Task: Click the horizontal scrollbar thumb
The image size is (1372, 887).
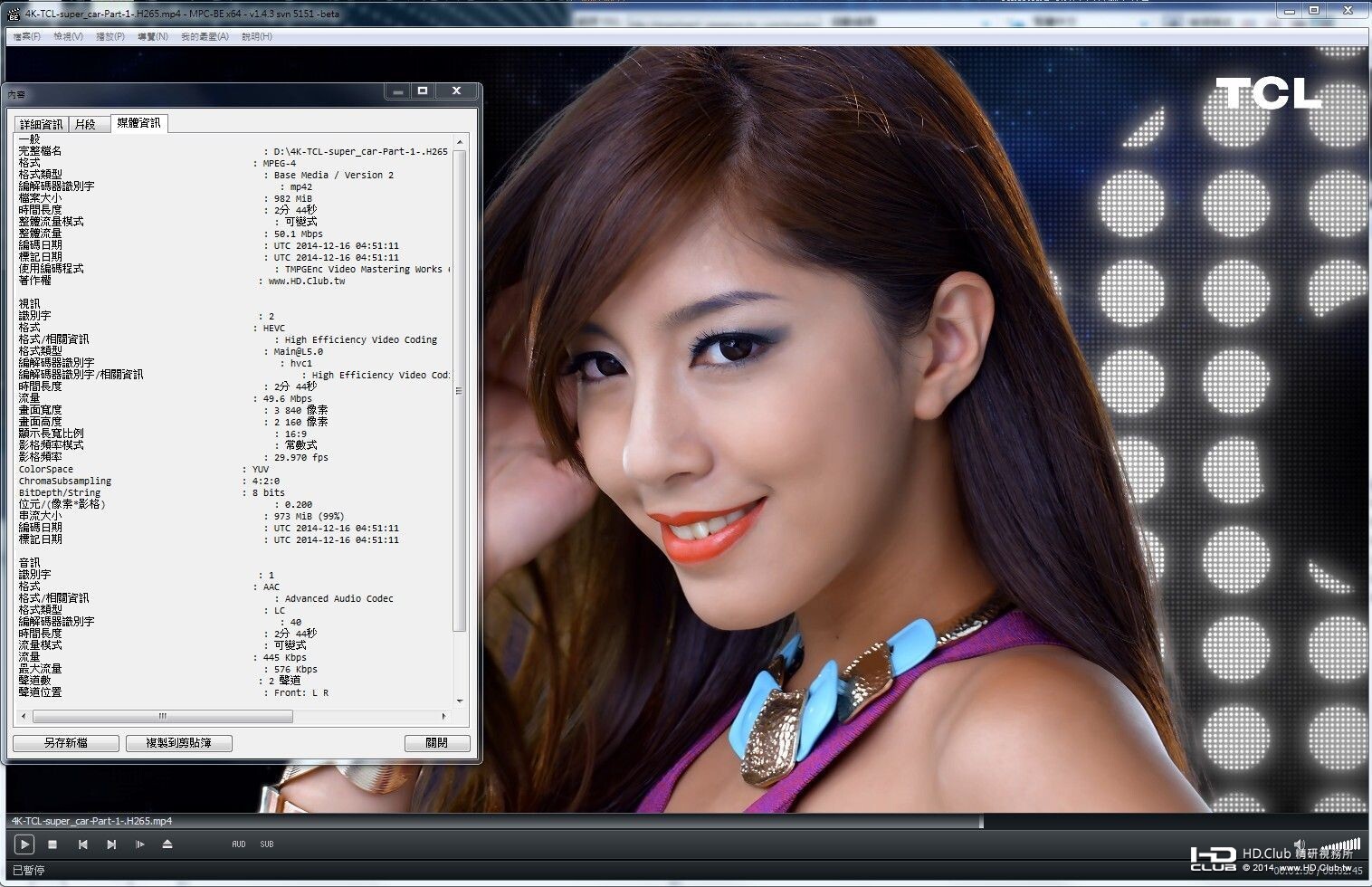Action: click(163, 716)
